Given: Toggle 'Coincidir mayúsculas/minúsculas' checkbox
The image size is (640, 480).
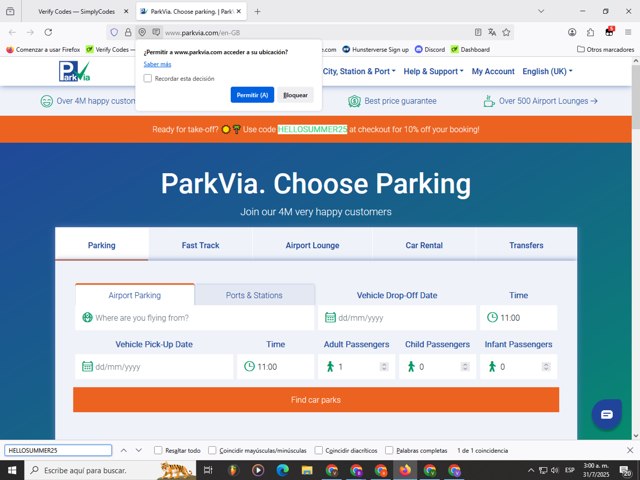Looking at the screenshot, I should pos(212,450).
